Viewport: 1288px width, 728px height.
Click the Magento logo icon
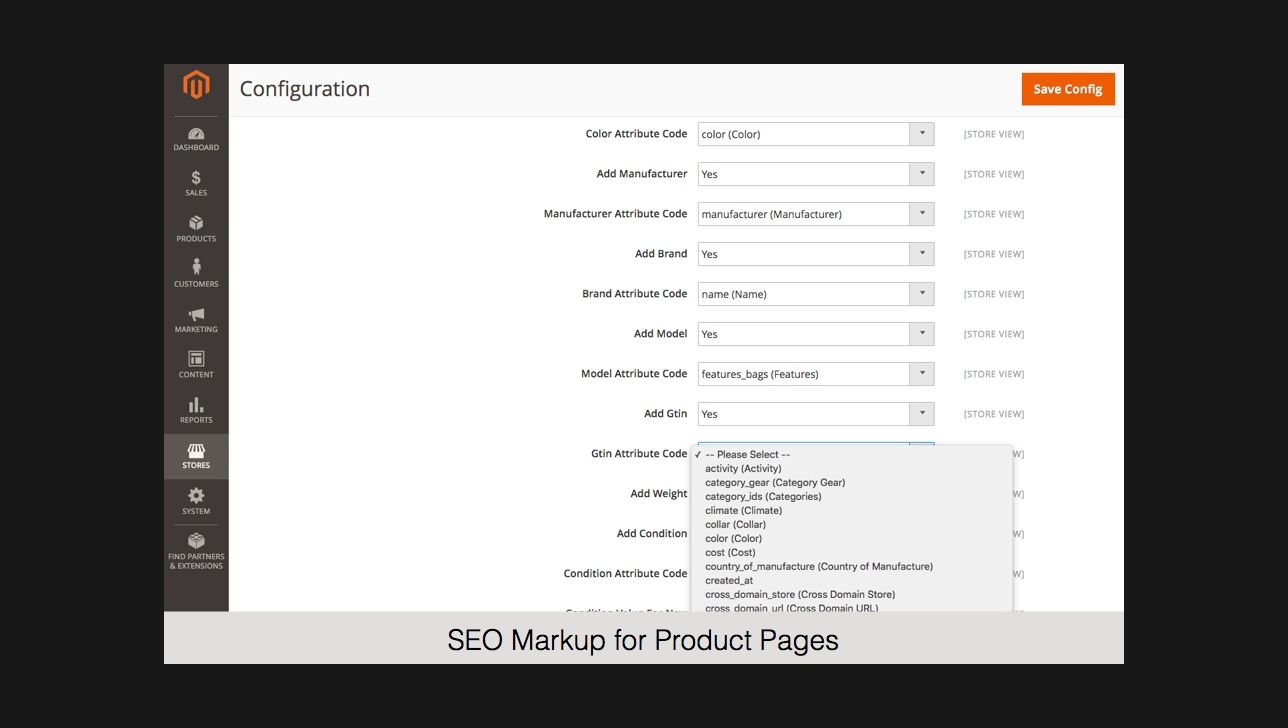point(196,86)
